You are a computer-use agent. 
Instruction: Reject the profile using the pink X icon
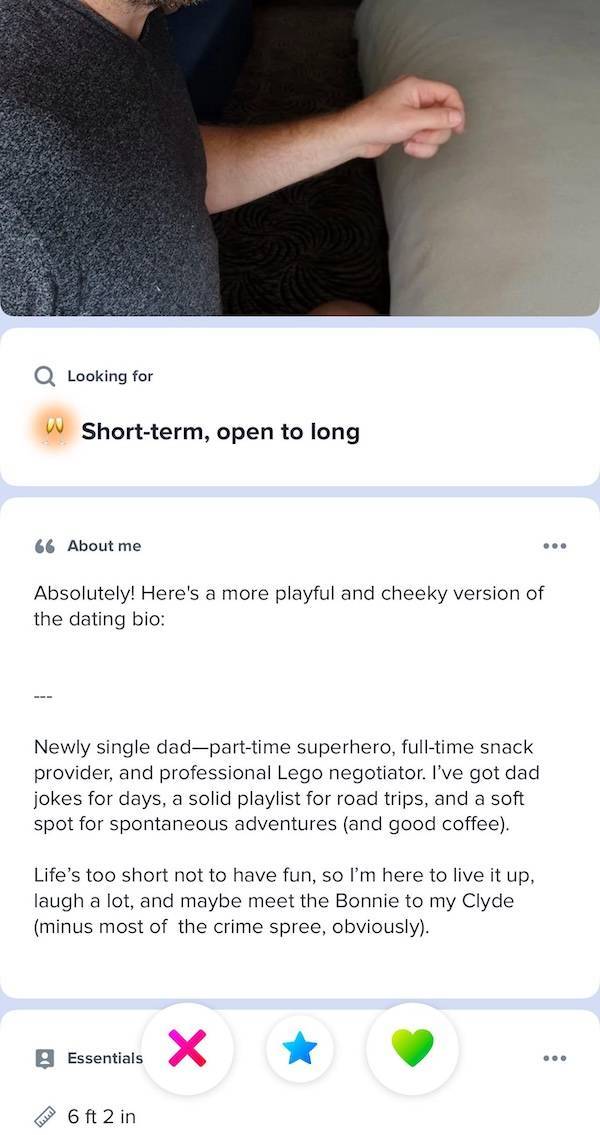point(188,1048)
